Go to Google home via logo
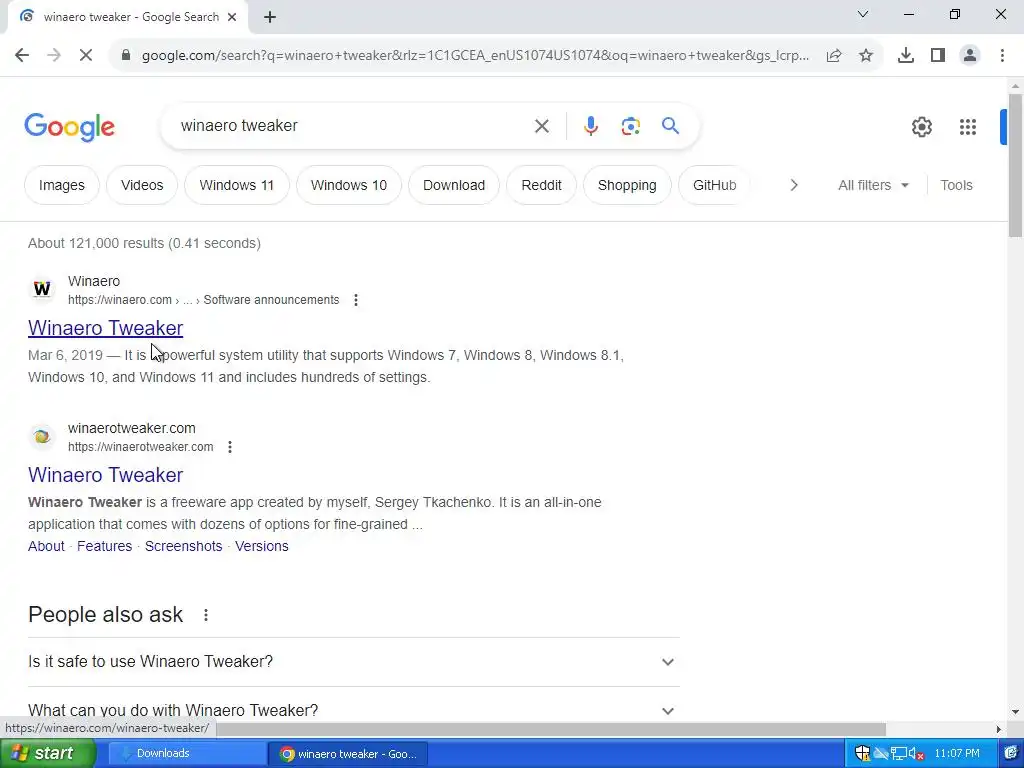Screen dimensions: 1024x768 click(x=69, y=127)
